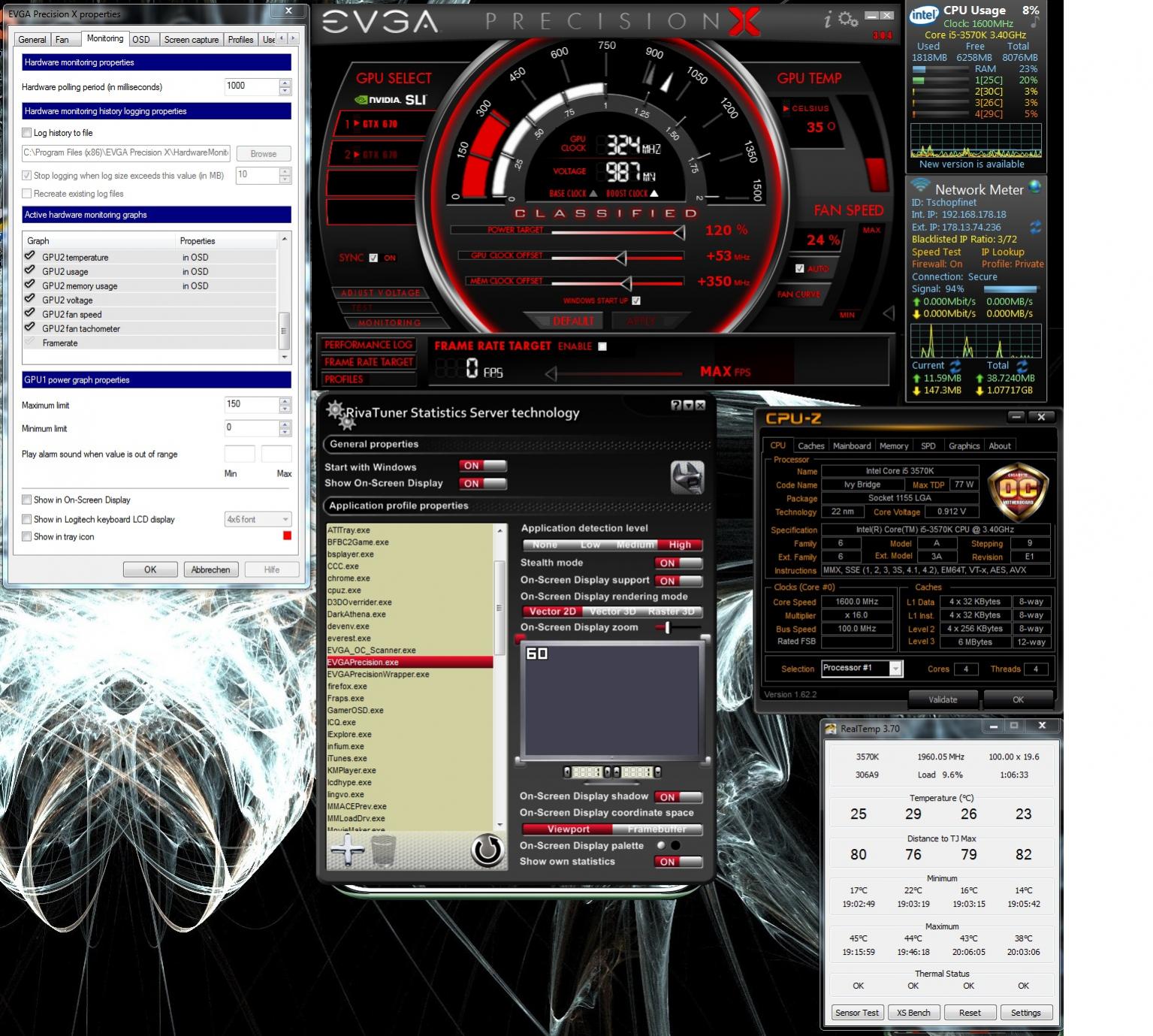Click RivaTuner title bar down-arrow icon
This screenshot has width=1153, height=1036.
click(688, 405)
